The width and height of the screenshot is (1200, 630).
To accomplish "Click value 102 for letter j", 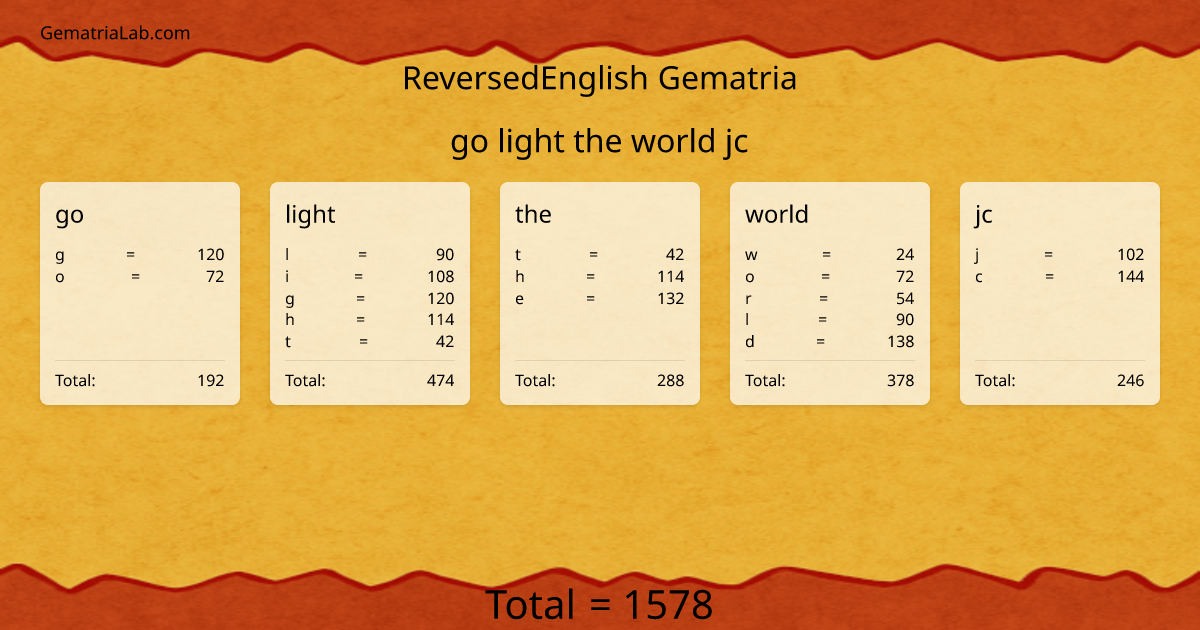I will [1131, 254].
